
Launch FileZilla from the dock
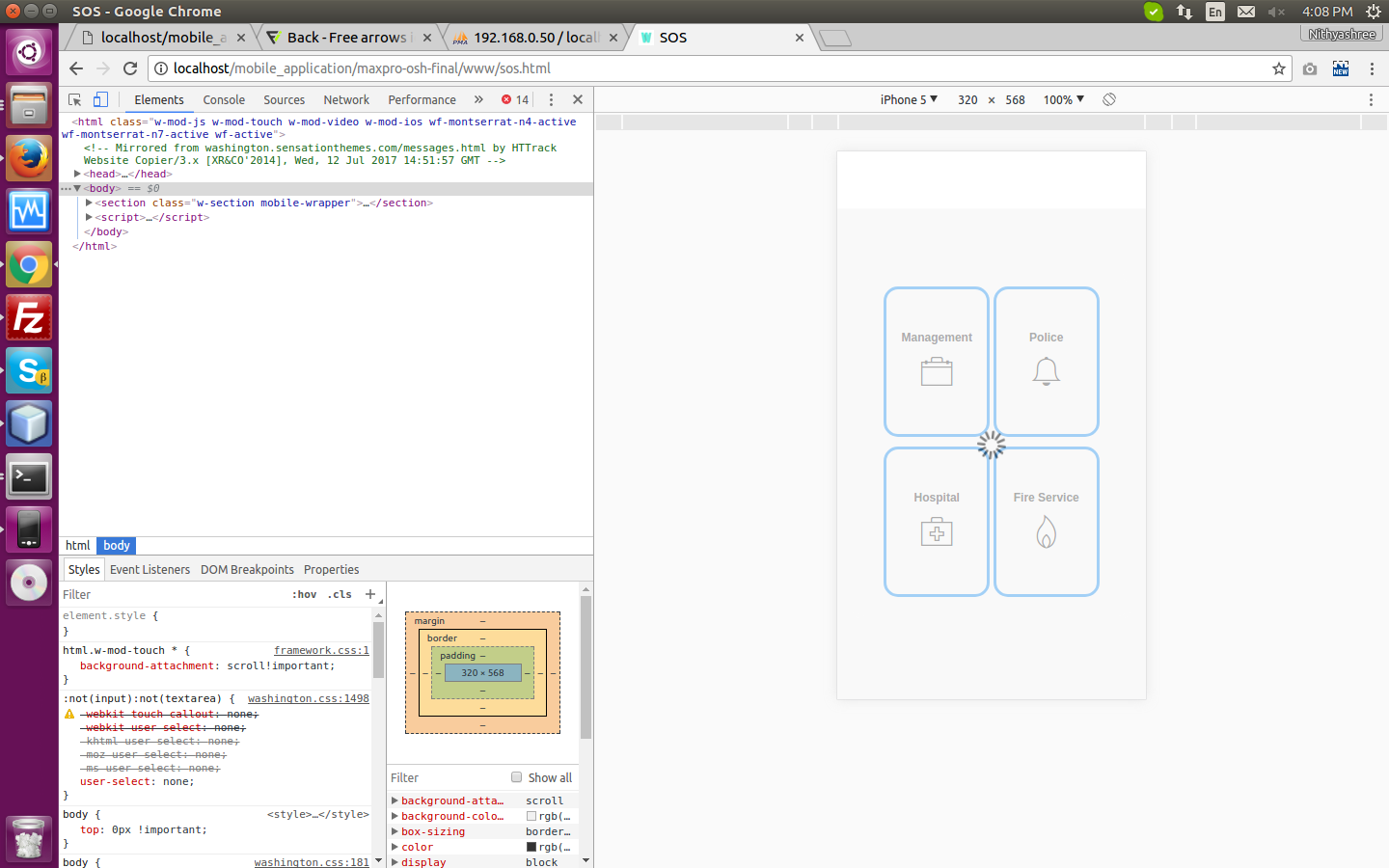[29, 317]
